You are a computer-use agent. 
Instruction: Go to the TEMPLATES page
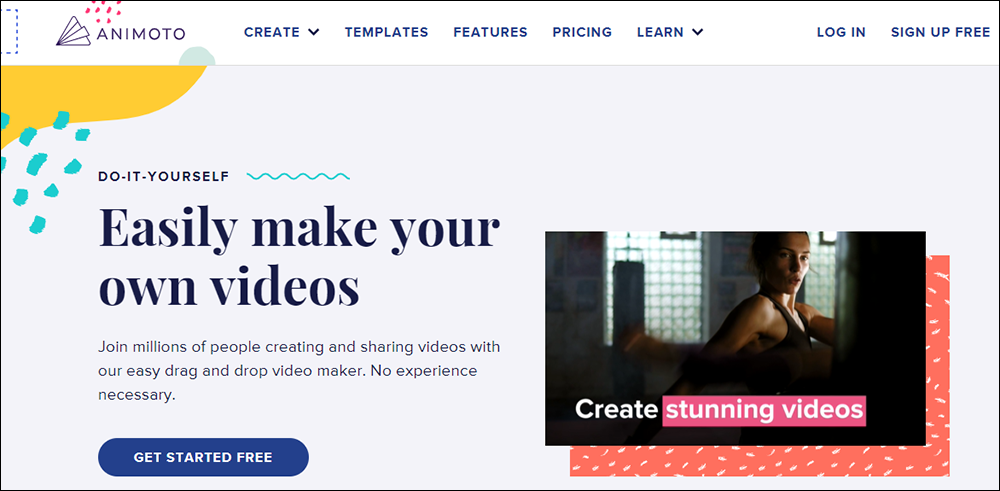pyautogui.click(x=386, y=32)
